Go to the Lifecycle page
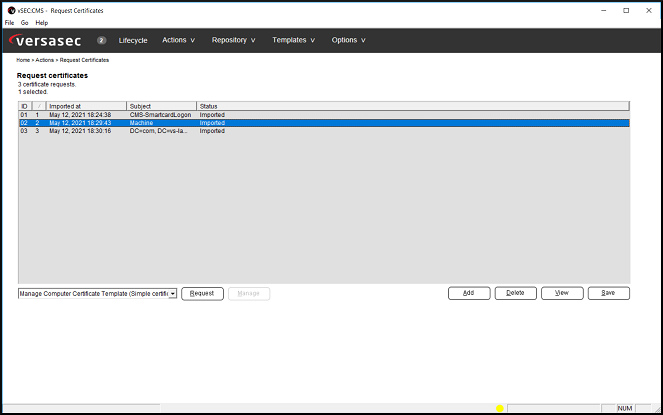Viewport: 663px width, 415px height. tap(133, 40)
